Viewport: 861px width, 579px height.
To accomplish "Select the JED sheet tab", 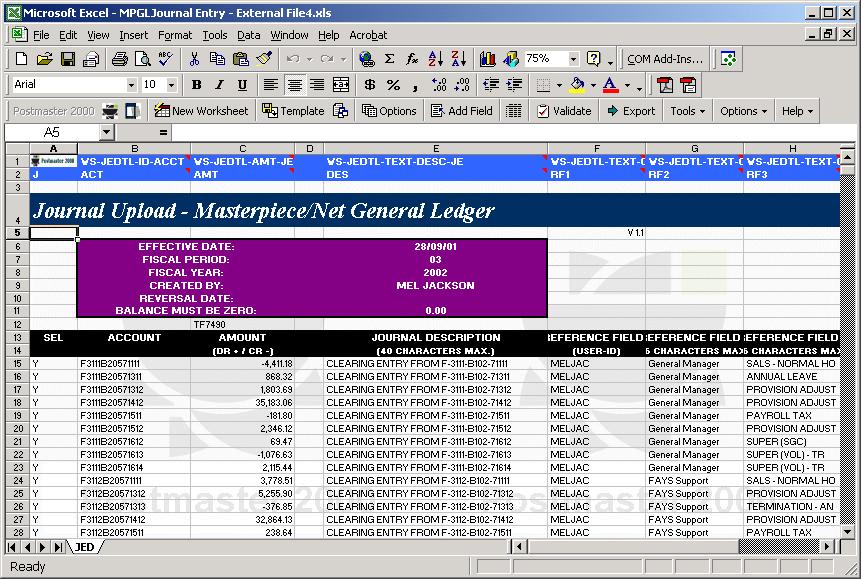I will tap(84, 547).
